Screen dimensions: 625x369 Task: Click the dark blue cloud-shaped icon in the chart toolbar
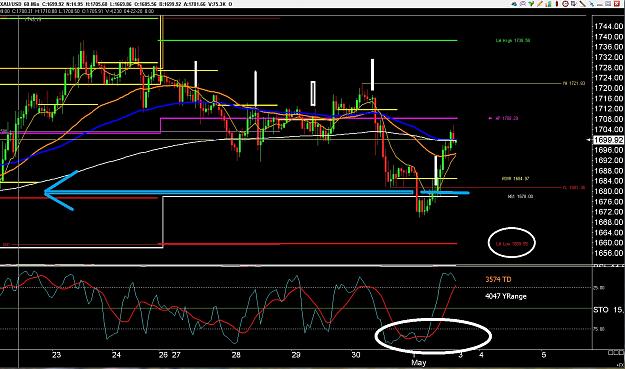point(514,4)
